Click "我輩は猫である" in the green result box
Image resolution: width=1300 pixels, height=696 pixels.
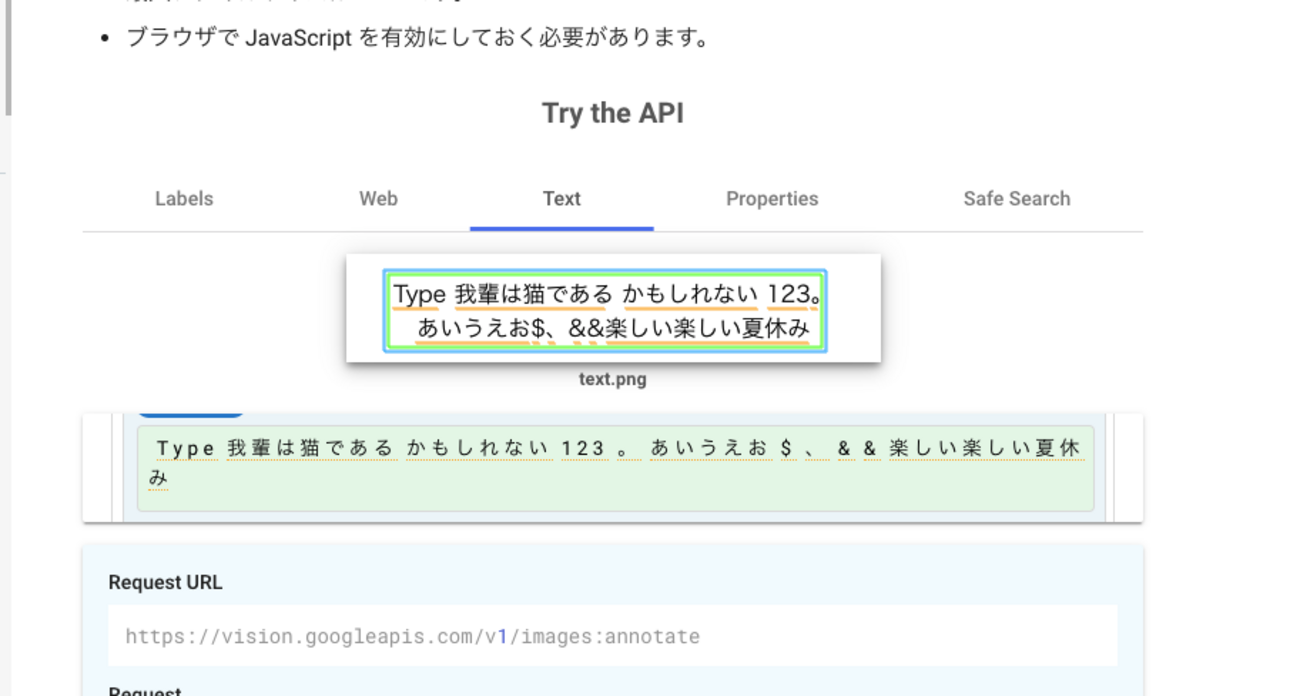pos(312,449)
